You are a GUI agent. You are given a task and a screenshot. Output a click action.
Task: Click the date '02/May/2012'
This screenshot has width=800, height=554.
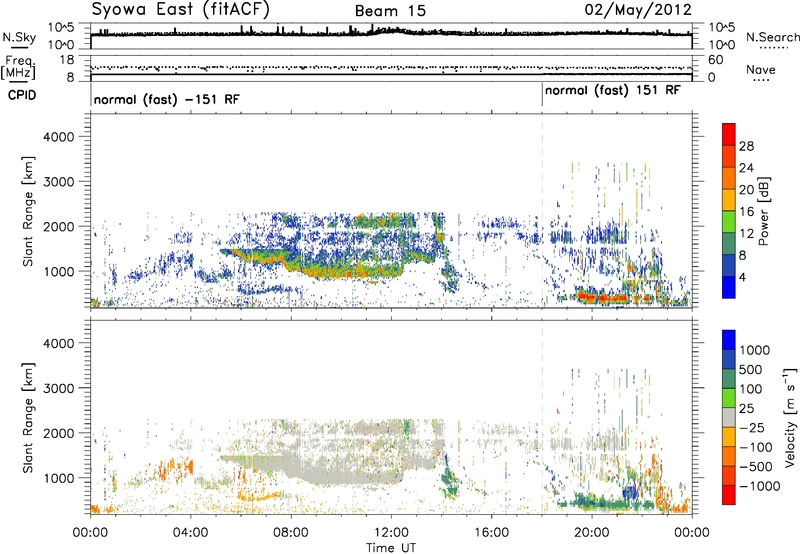pos(638,10)
